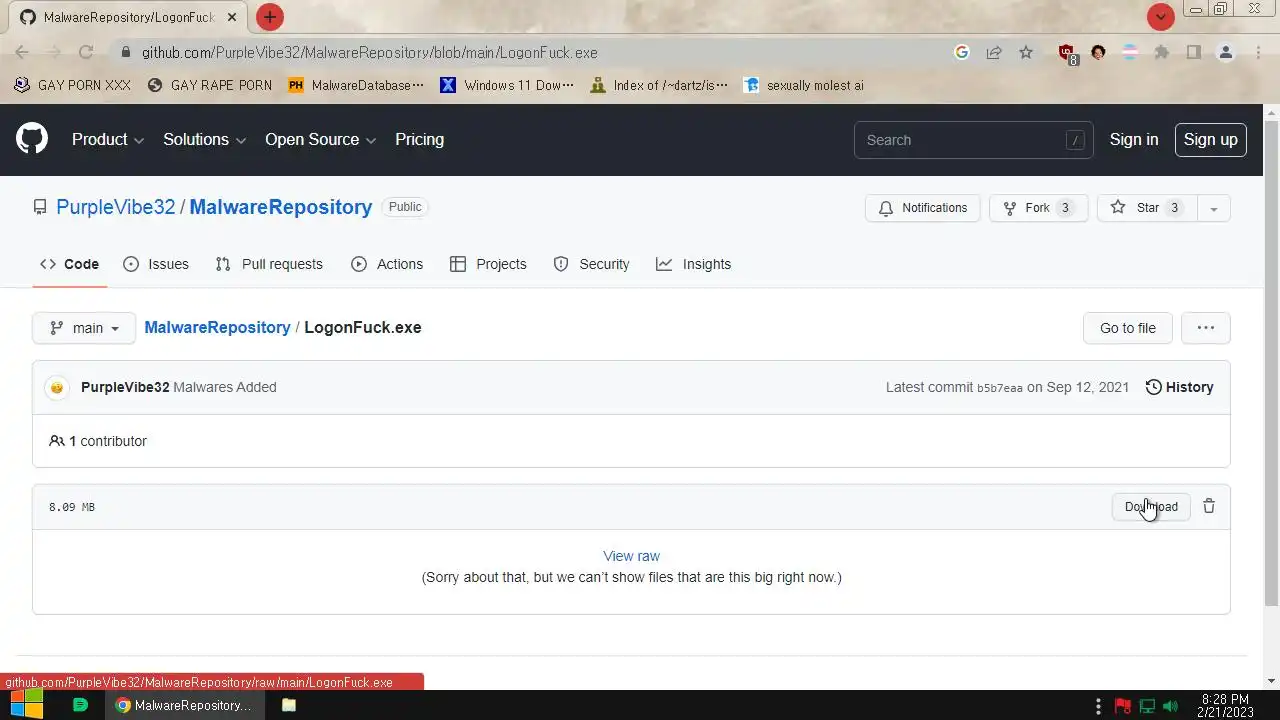Open the View raw link
1280x720 pixels.
(x=631, y=556)
